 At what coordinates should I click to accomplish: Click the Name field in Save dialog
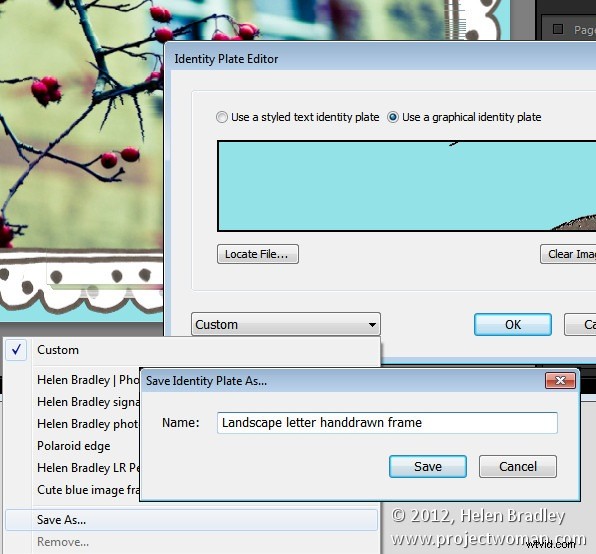387,423
